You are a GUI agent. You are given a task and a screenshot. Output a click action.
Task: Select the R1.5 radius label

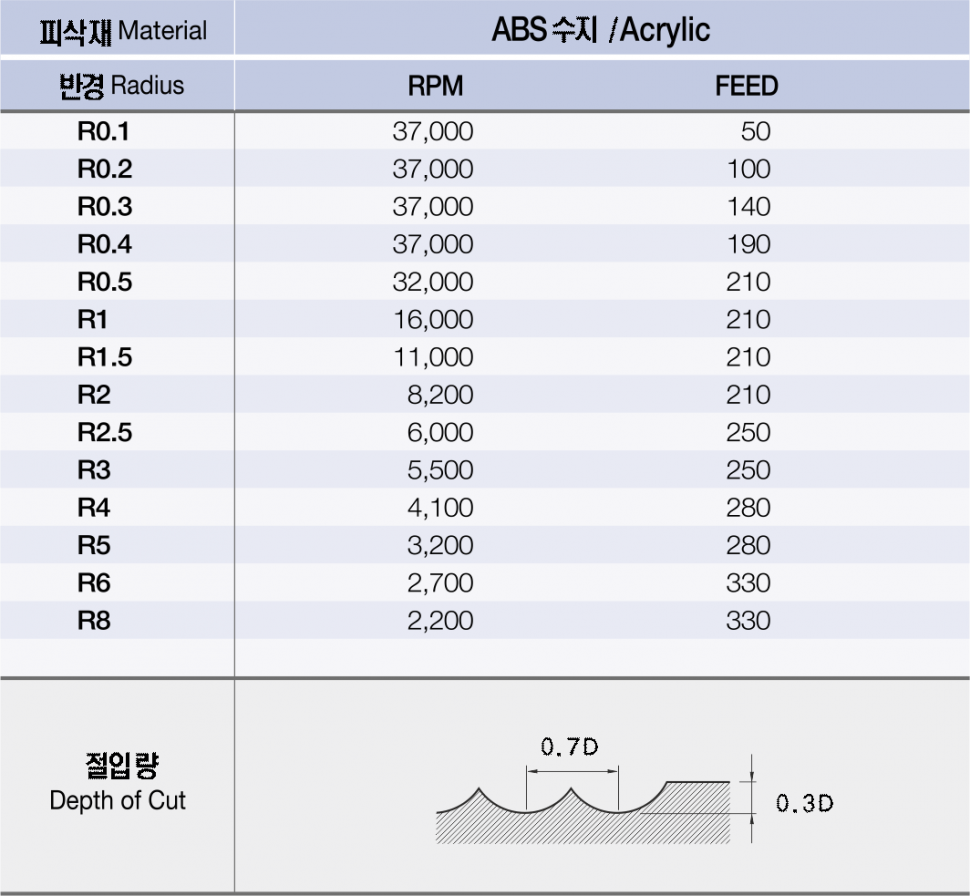click(x=104, y=357)
